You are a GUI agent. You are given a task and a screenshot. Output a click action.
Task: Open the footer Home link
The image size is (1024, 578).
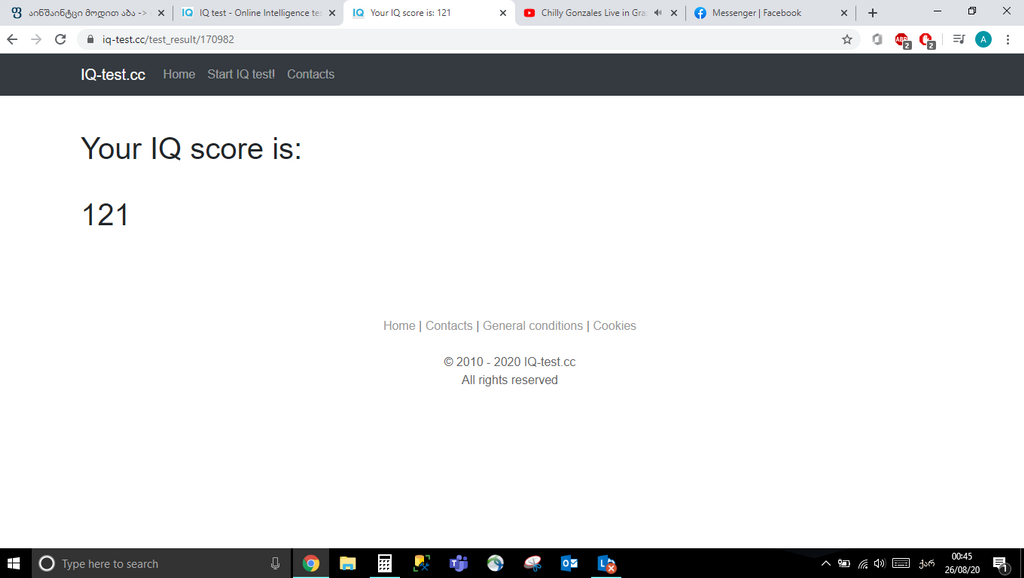tap(399, 325)
